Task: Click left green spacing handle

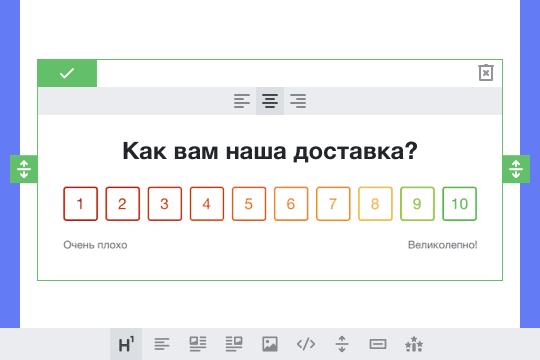Action: [x=24, y=169]
